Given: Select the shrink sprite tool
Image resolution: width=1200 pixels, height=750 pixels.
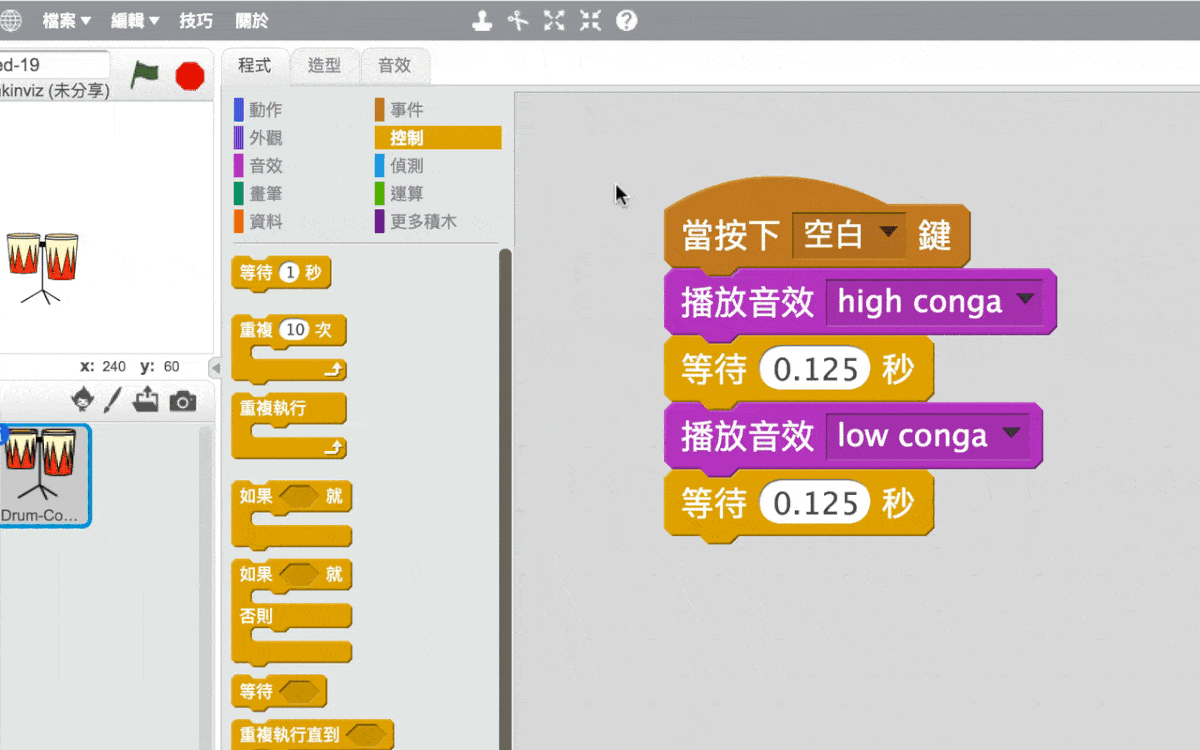Looking at the screenshot, I should coord(590,20).
